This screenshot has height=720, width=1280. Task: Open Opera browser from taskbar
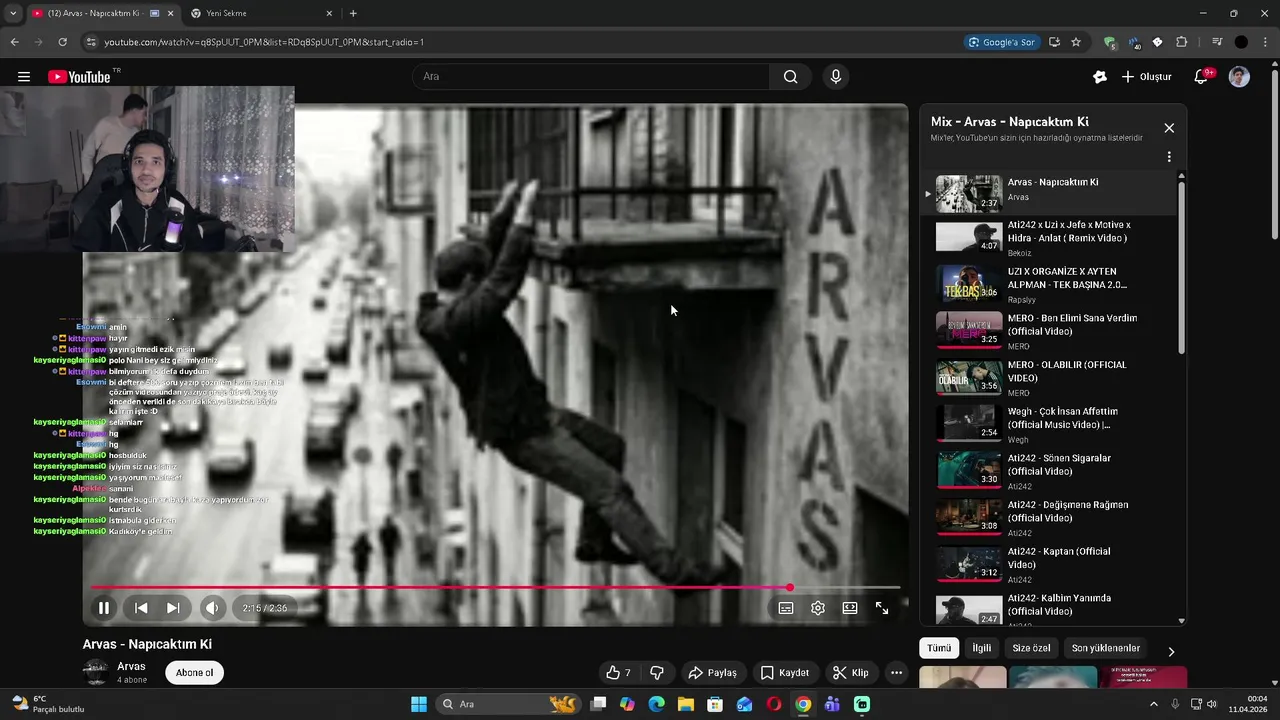[774, 704]
